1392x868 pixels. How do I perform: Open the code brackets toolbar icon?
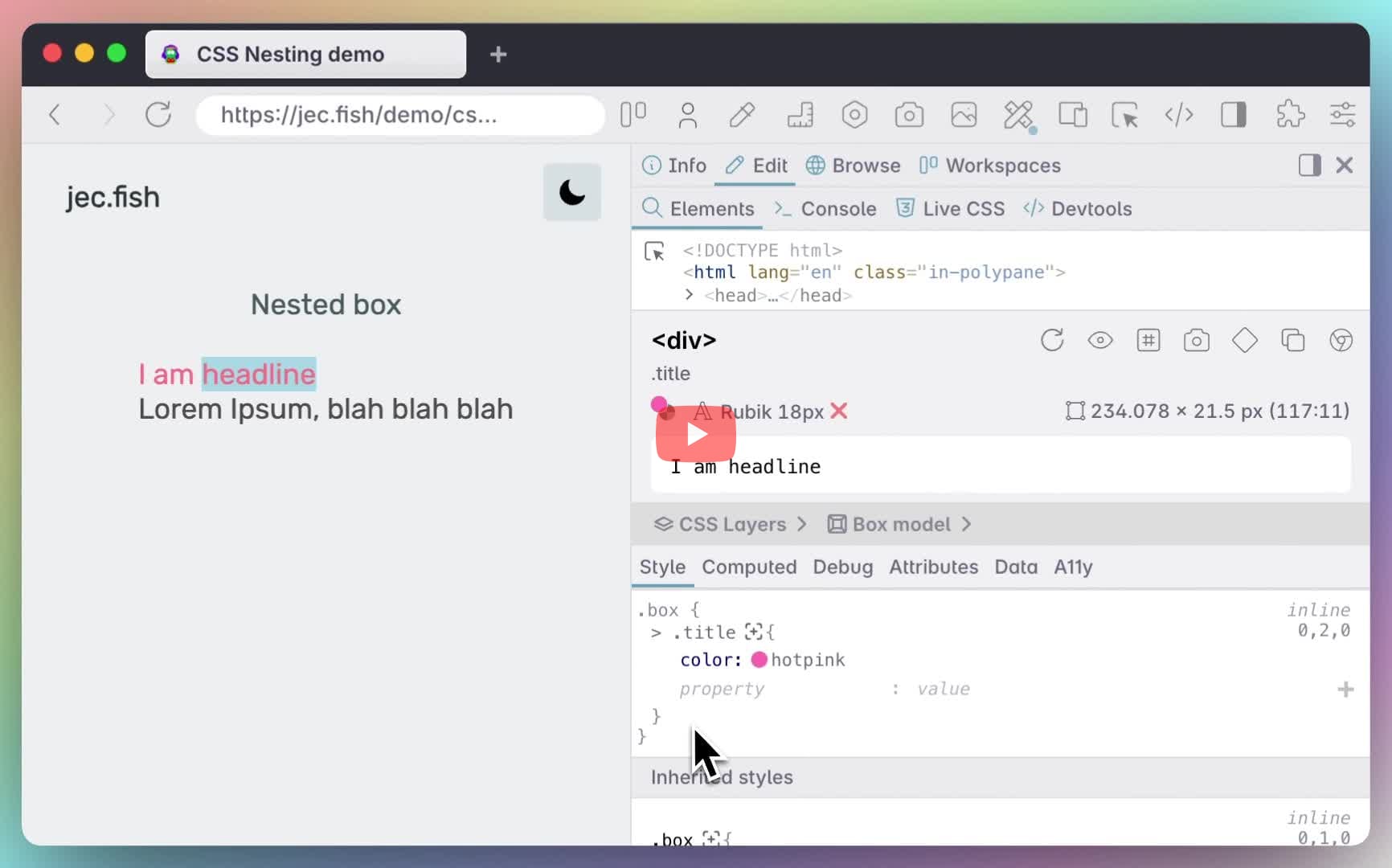click(1179, 115)
